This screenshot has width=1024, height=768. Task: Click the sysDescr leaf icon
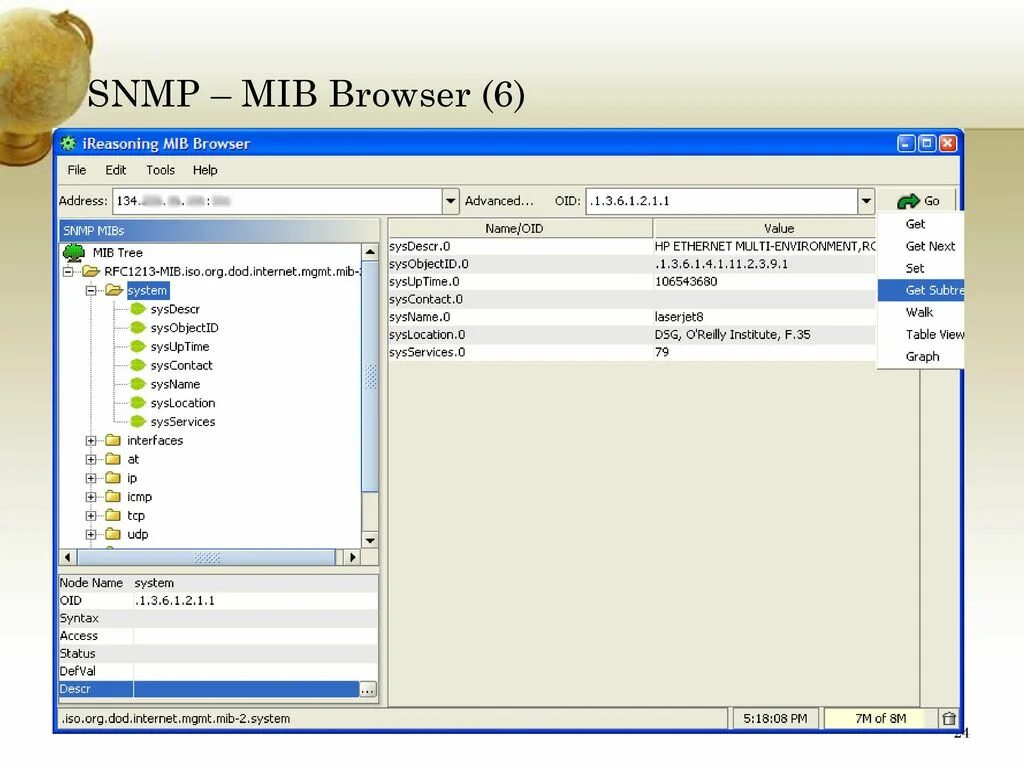[138, 309]
